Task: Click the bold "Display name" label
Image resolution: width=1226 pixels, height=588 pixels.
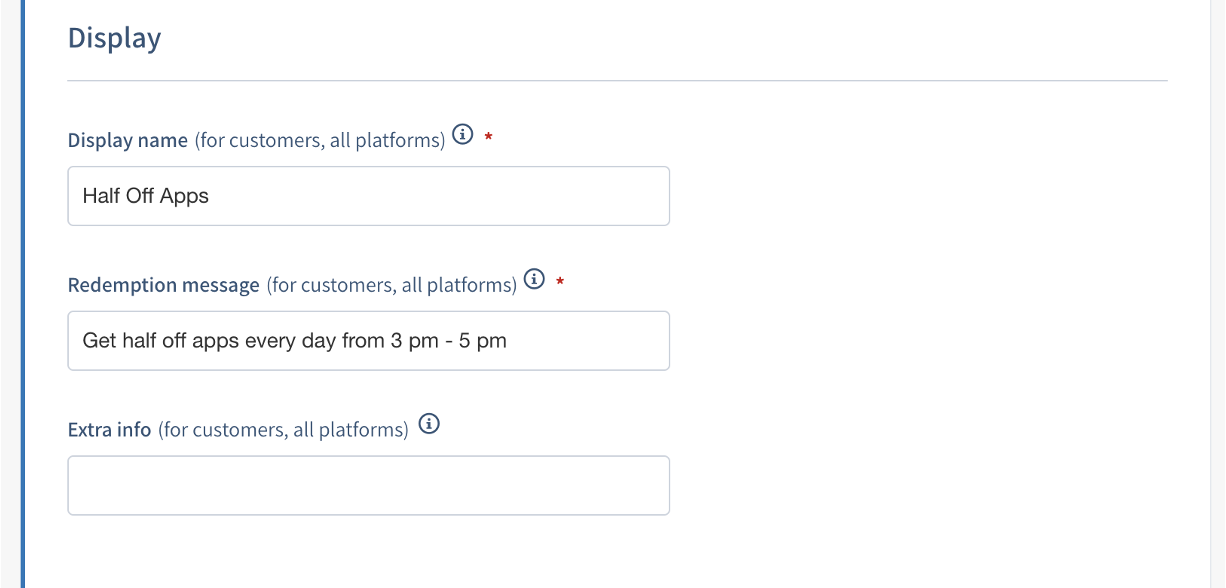Action: tap(127, 140)
